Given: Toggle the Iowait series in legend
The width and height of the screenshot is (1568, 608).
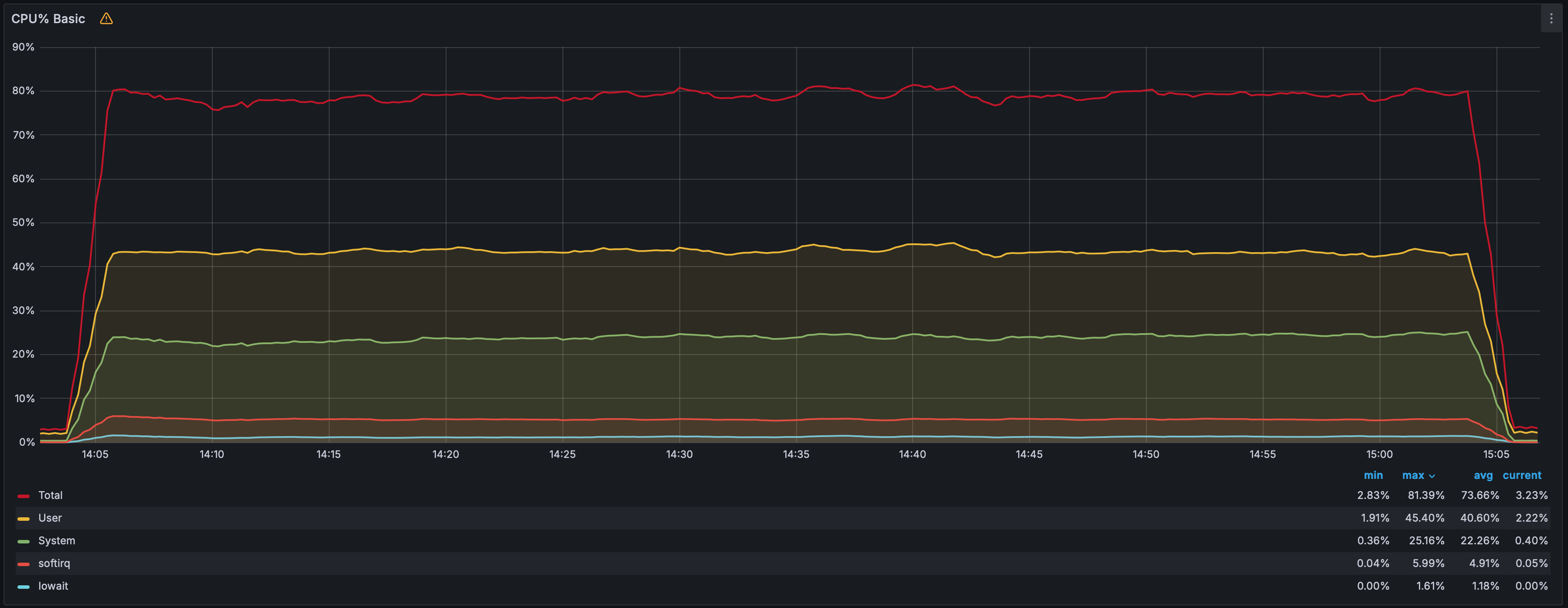Looking at the screenshot, I should pos(53,586).
